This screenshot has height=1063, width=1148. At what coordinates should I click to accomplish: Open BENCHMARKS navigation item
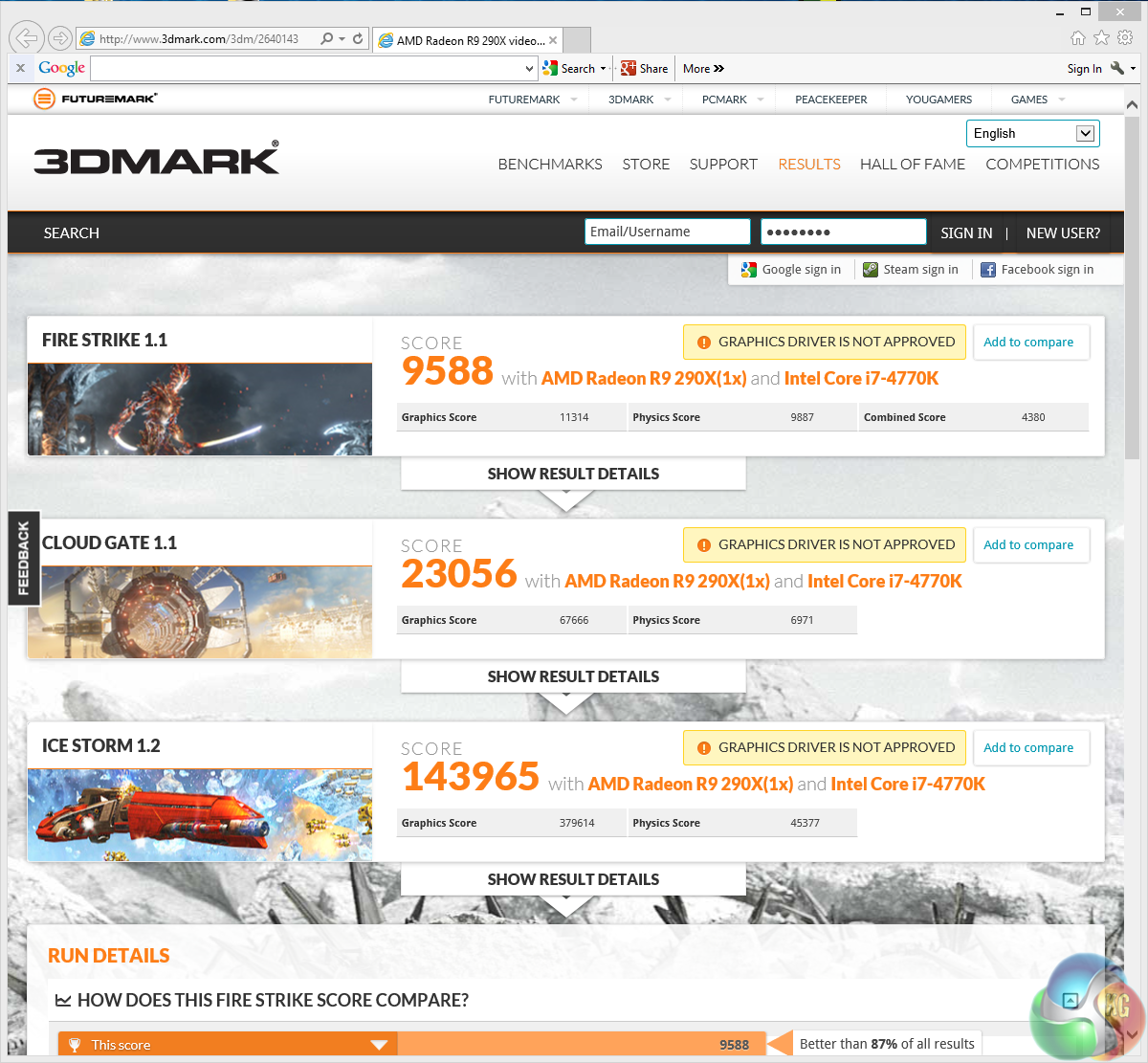pos(550,165)
